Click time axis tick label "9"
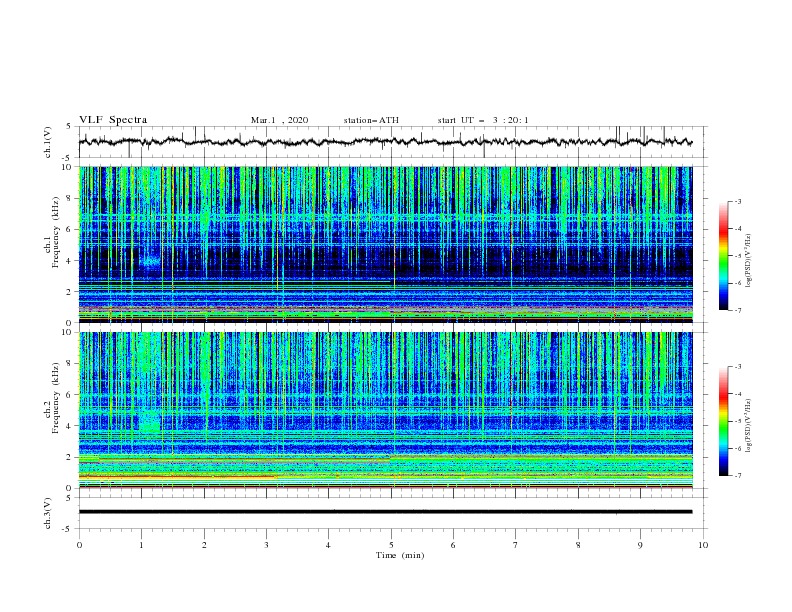The width and height of the screenshot is (792, 612). click(x=640, y=545)
